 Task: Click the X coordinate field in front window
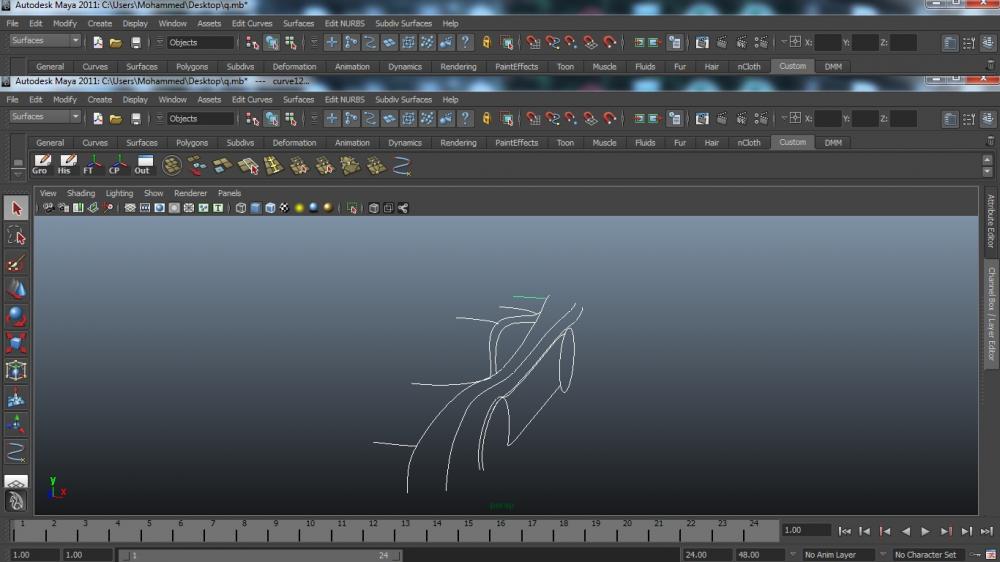point(828,119)
